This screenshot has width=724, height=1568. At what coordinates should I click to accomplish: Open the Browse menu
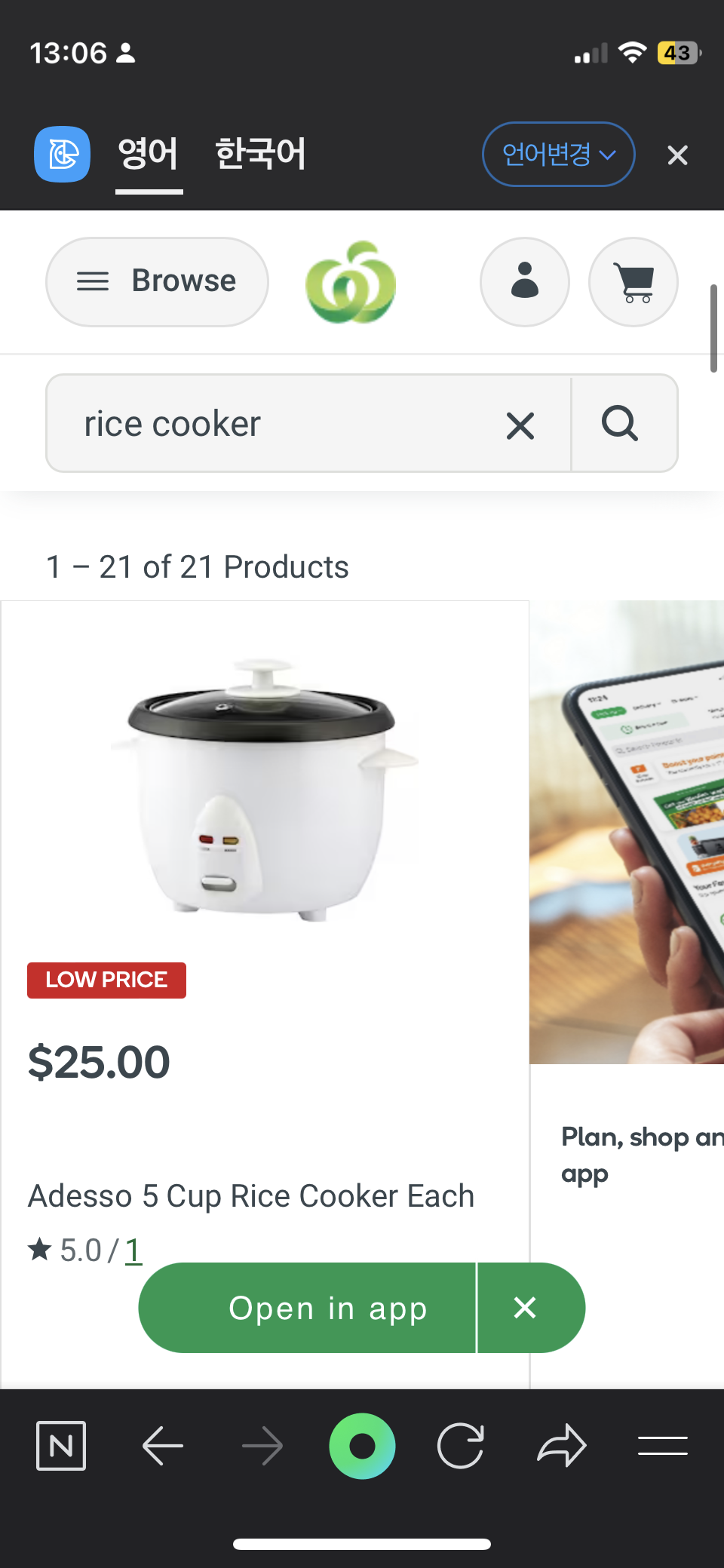click(x=157, y=282)
